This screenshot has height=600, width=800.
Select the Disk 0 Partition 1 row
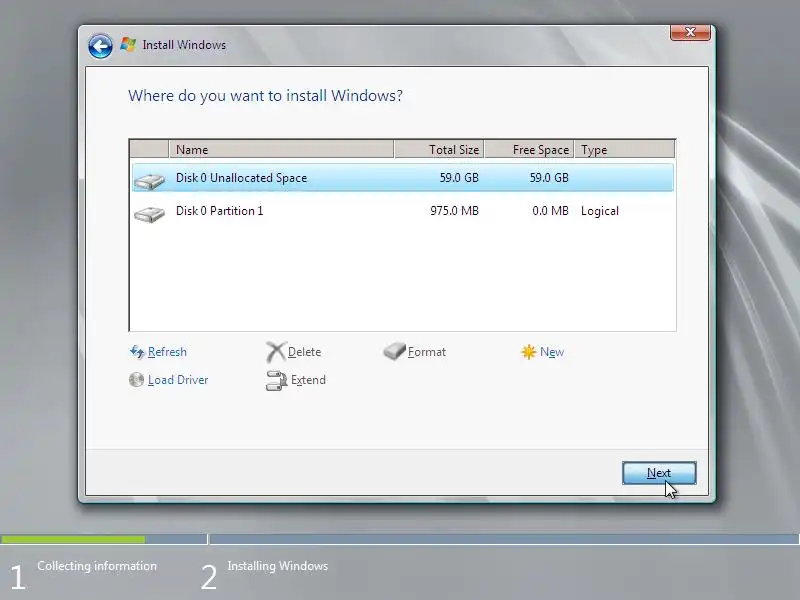403,211
